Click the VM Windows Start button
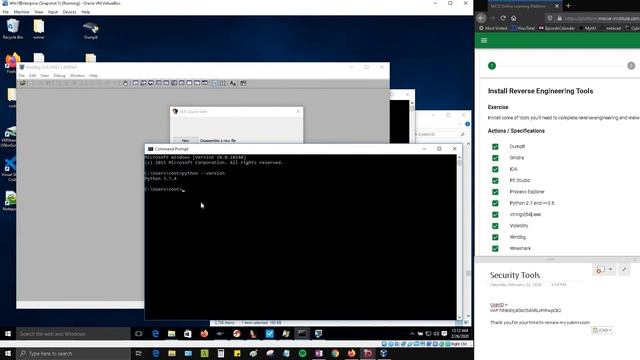 pos(8,333)
